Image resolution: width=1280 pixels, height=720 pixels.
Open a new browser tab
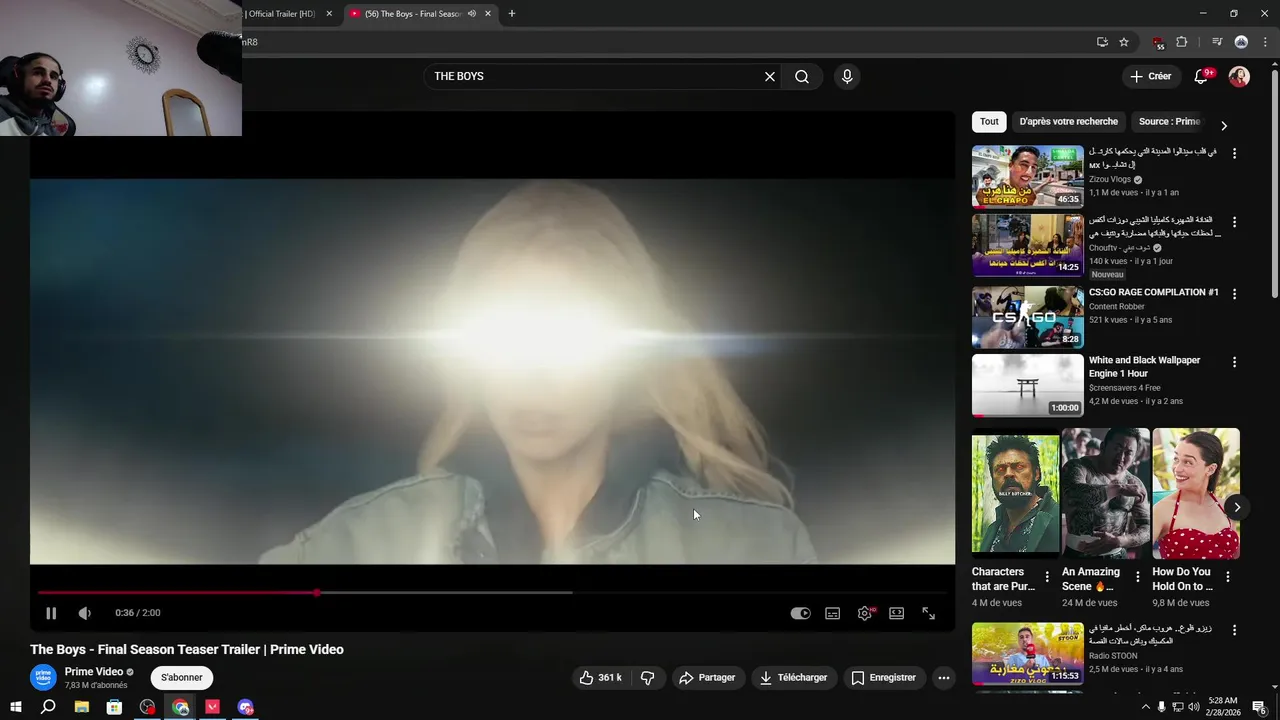tap(512, 14)
